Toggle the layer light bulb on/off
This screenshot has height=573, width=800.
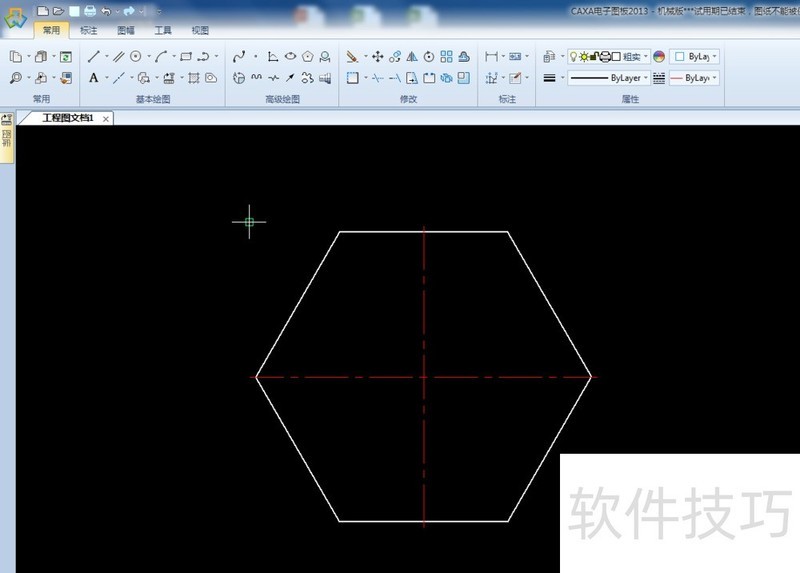[x=573, y=57]
